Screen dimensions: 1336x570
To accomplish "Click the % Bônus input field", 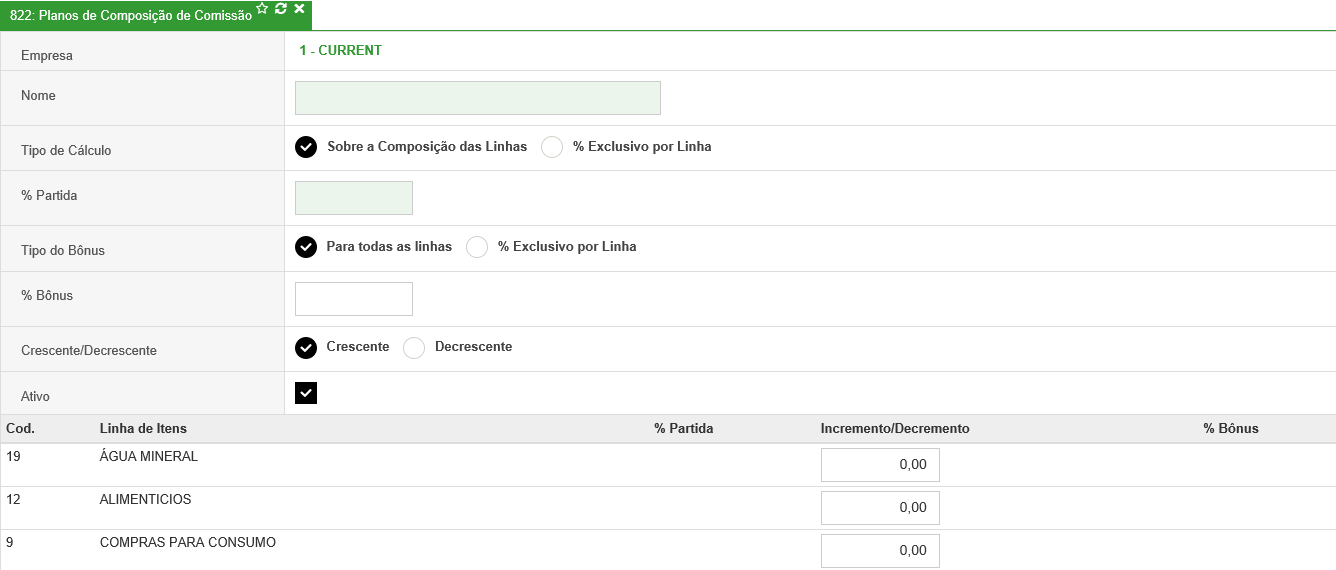I will pos(354,299).
